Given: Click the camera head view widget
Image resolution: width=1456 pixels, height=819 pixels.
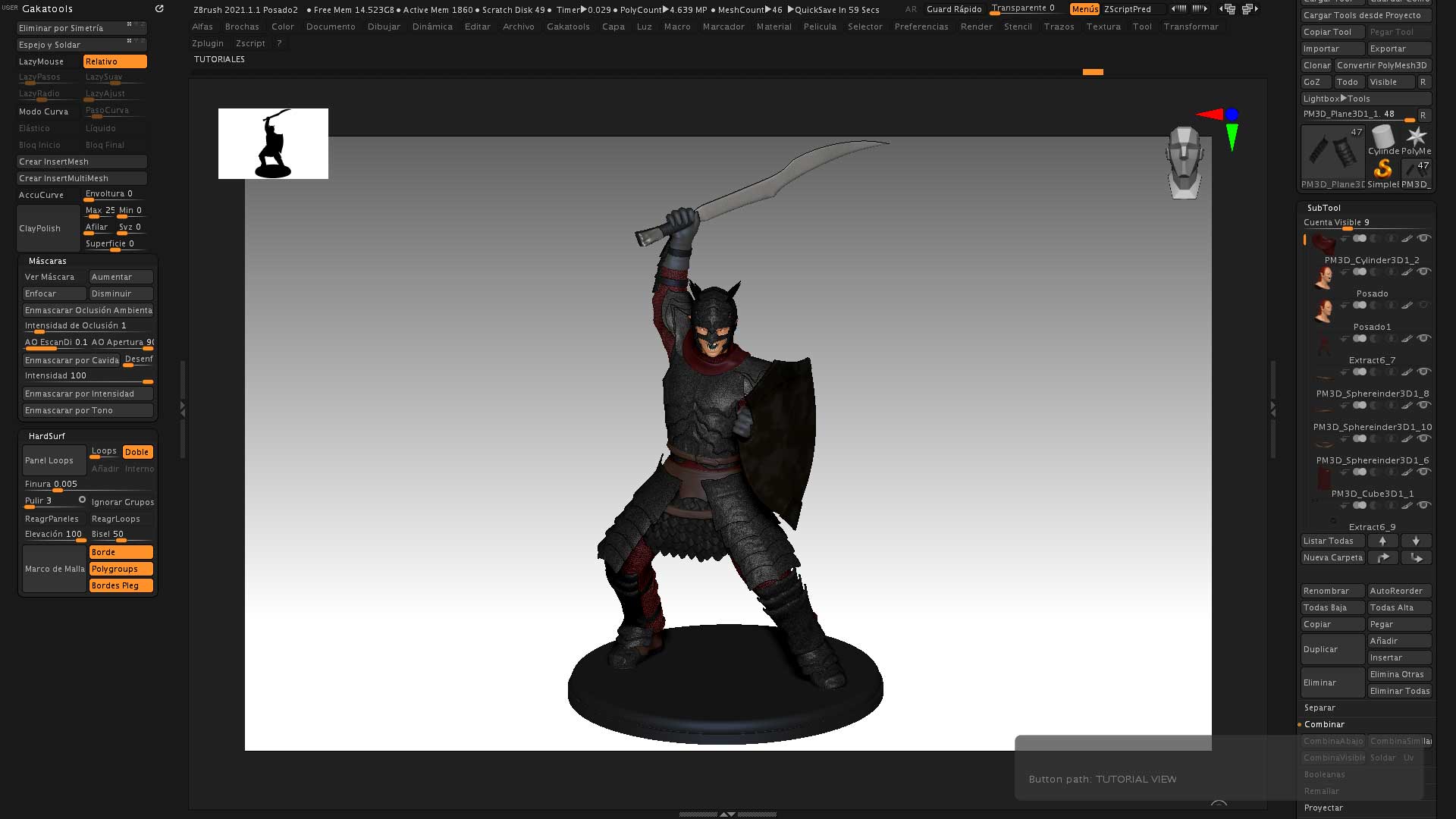Looking at the screenshot, I should 1184,163.
